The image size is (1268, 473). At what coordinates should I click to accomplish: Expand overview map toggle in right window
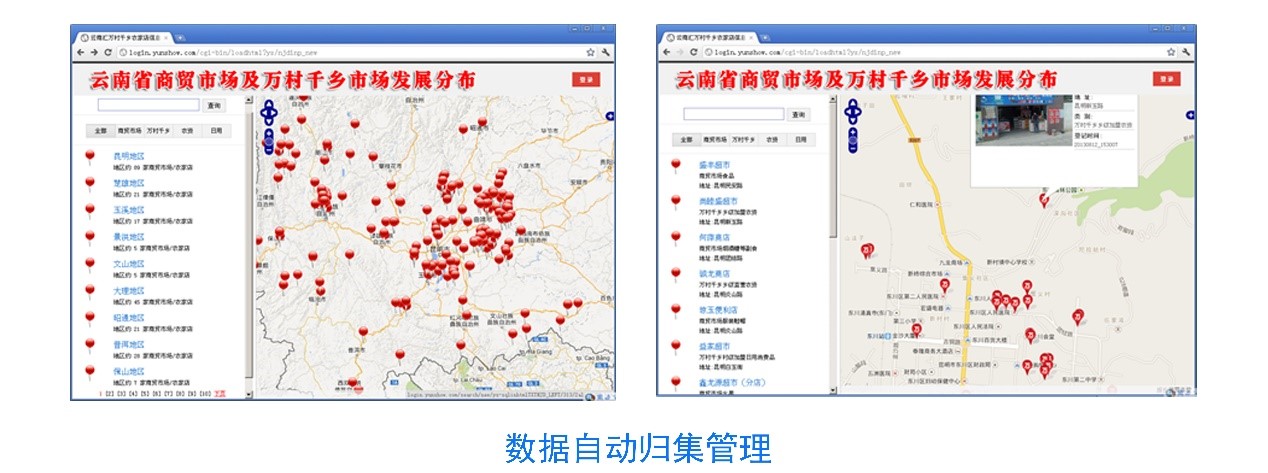coord(1189,116)
